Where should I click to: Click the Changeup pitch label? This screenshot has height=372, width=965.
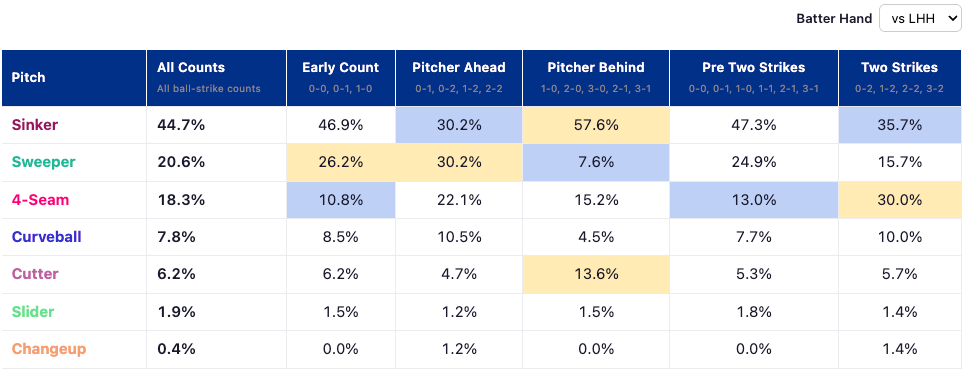coord(49,349)
